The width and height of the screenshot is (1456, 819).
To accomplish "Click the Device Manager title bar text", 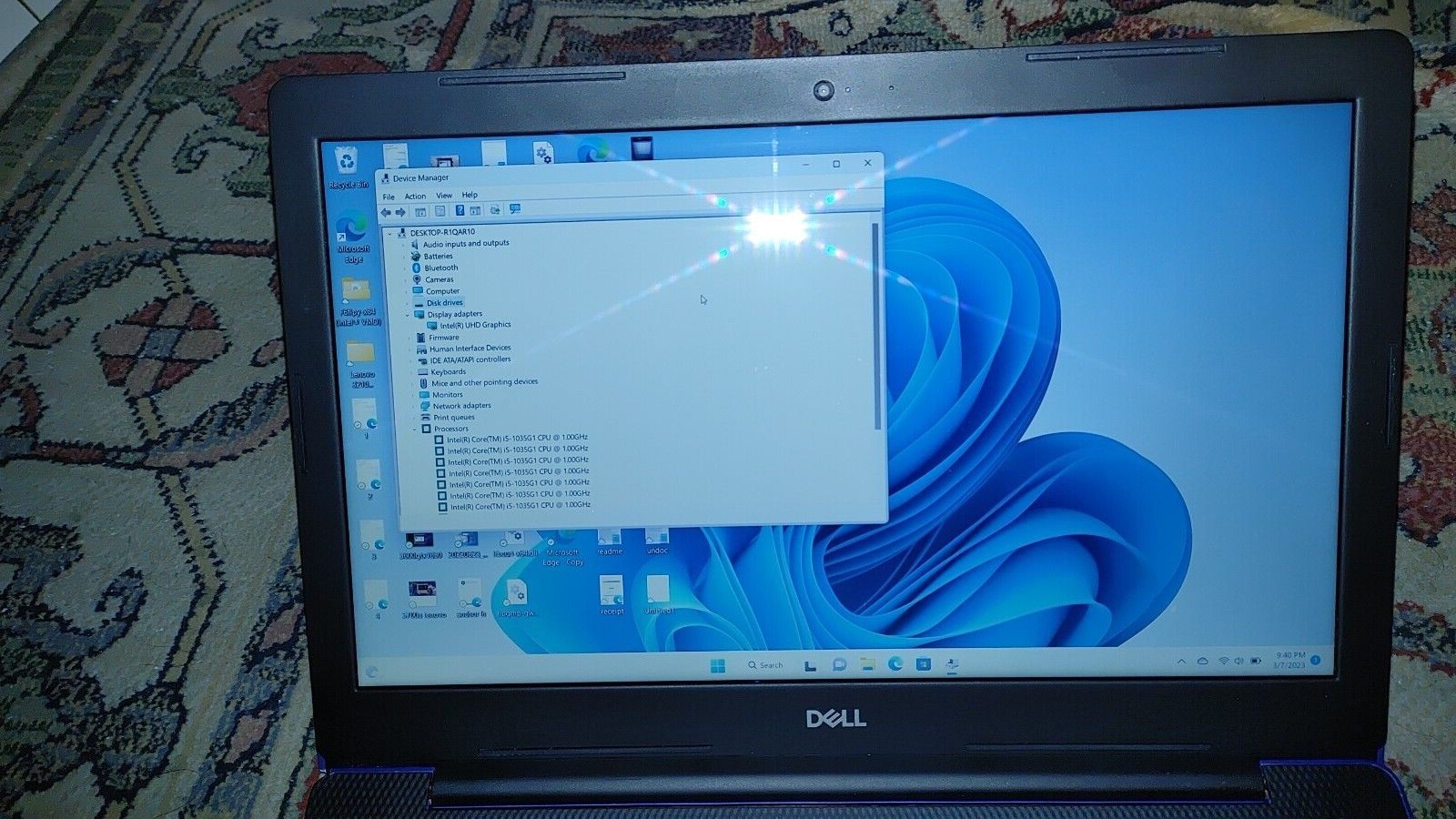I will [x=420, y=178].
